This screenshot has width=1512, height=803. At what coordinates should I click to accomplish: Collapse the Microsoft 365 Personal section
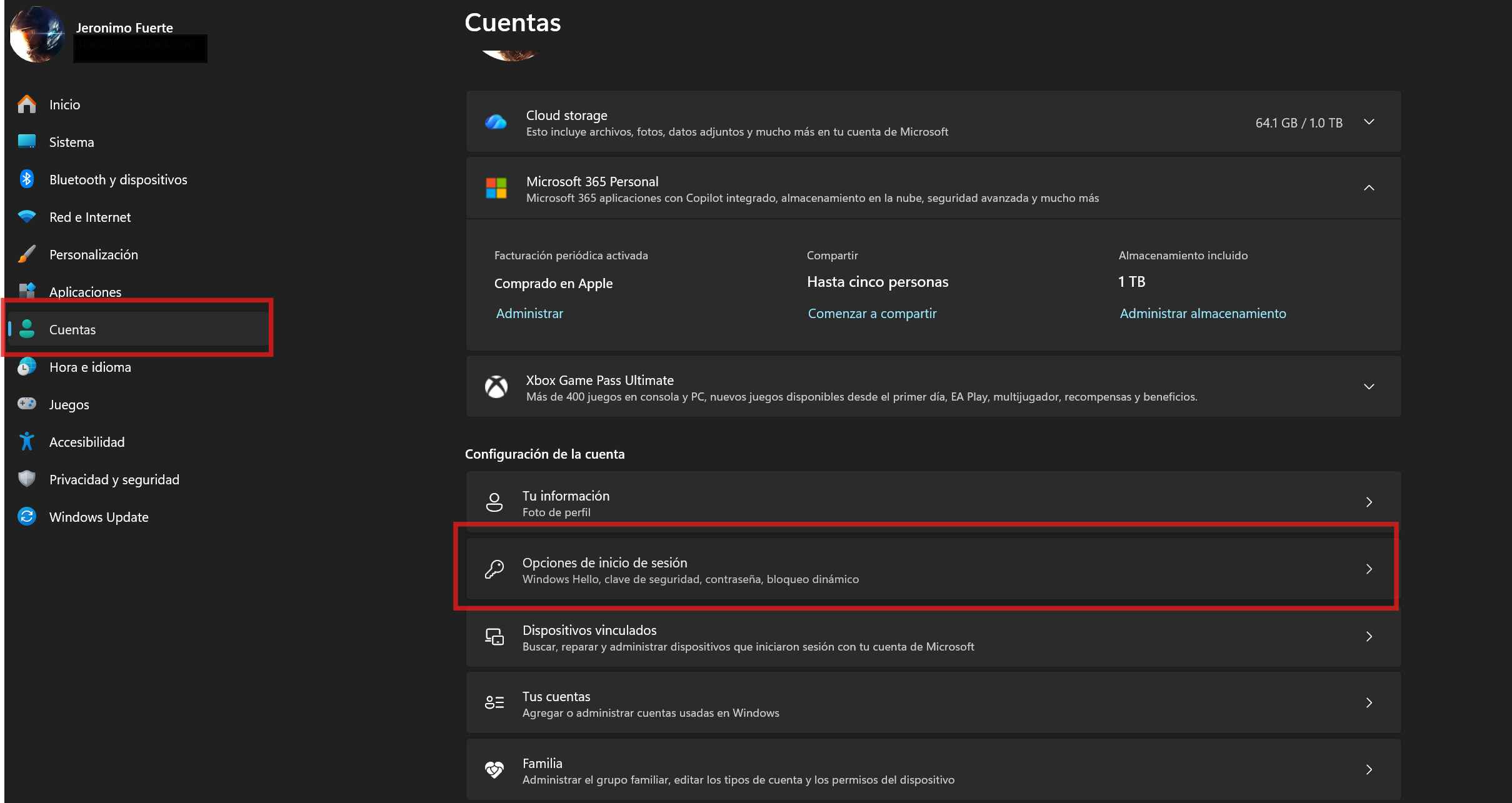[1369, 188]
